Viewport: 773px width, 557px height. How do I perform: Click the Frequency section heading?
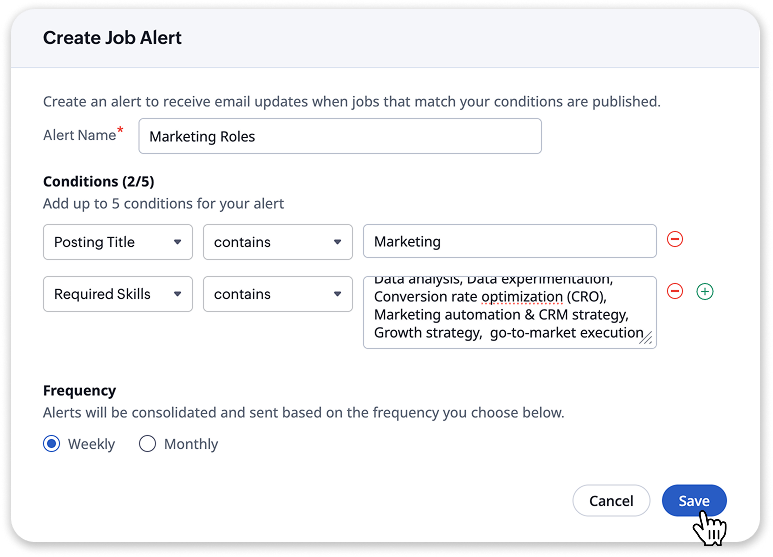(x=80, y=391)
